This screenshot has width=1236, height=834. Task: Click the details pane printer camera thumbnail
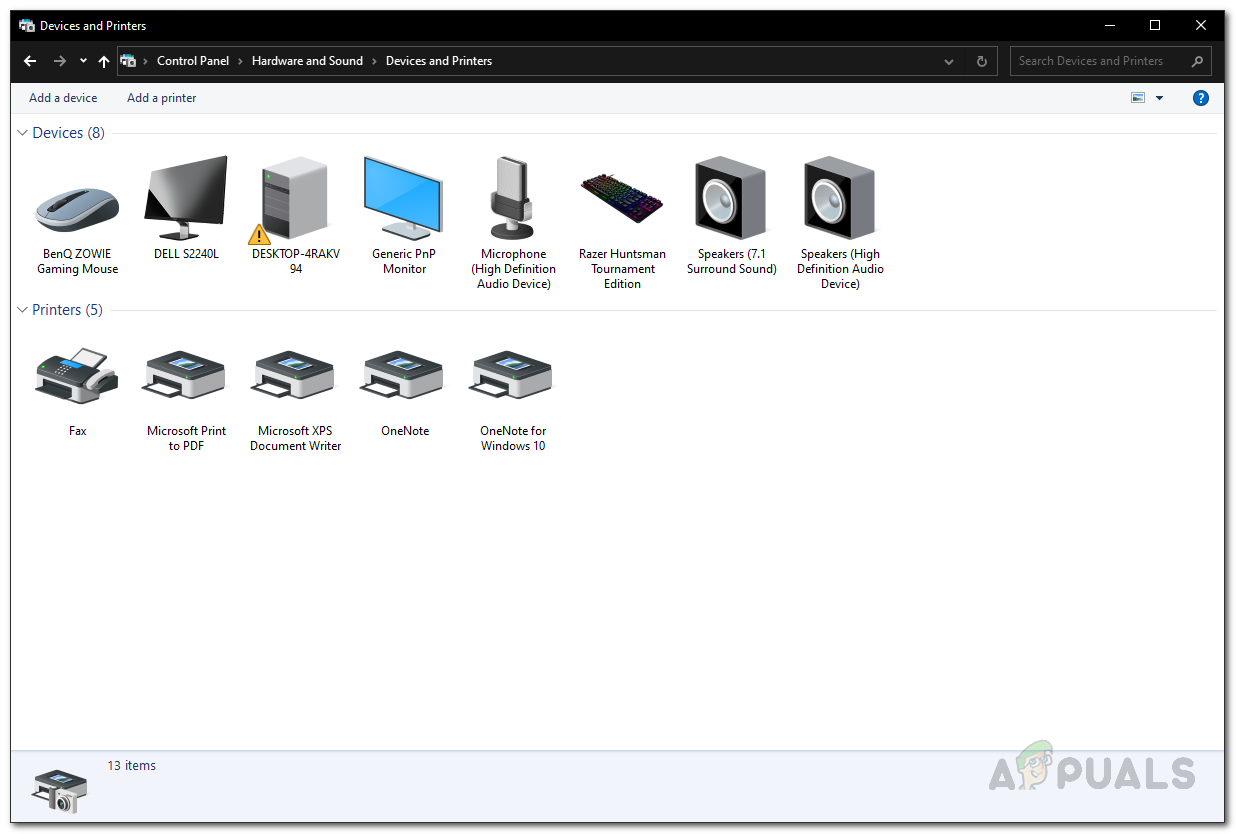pos(58,790)
